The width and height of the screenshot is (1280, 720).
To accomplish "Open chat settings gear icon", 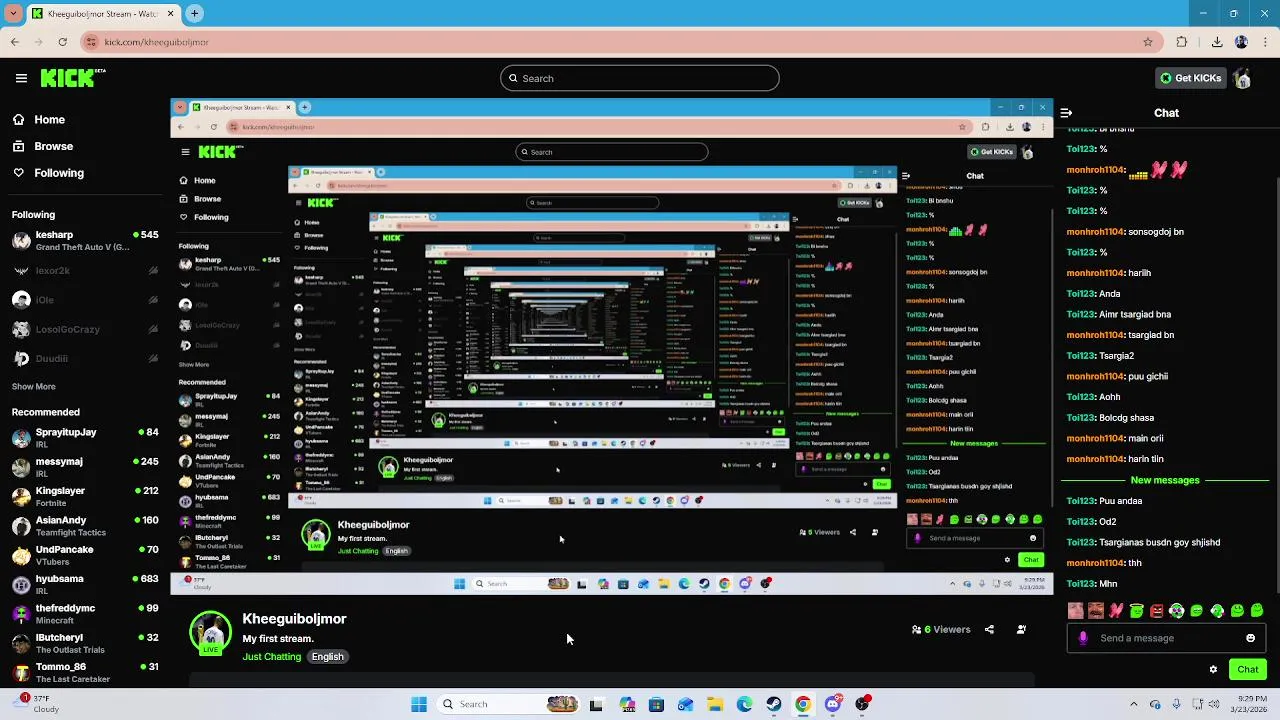I will tap(1213, 669).
